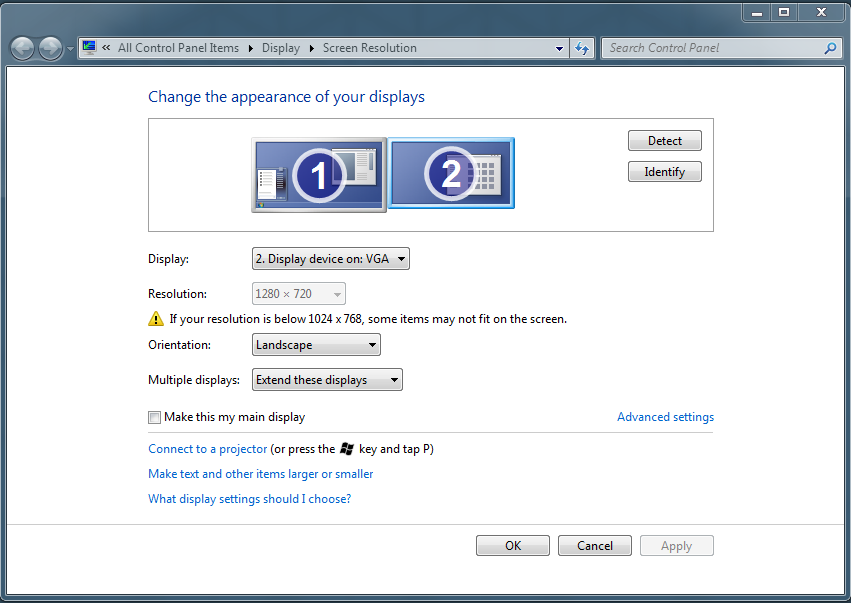
Task: Open the address bar history dropdown arrow
Action: coord(559,48)
